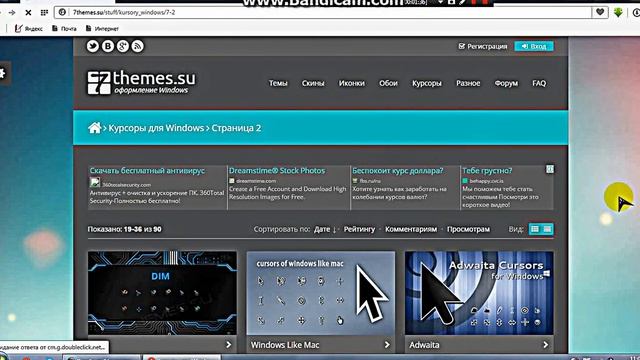Switch to grid view icon
Image resolution: width=640 pixels, height=360 pixels.
(535, 229)
